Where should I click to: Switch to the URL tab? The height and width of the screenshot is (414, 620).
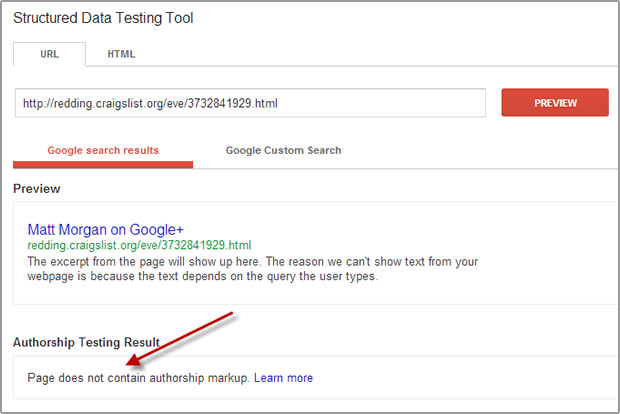coord(49,54)
